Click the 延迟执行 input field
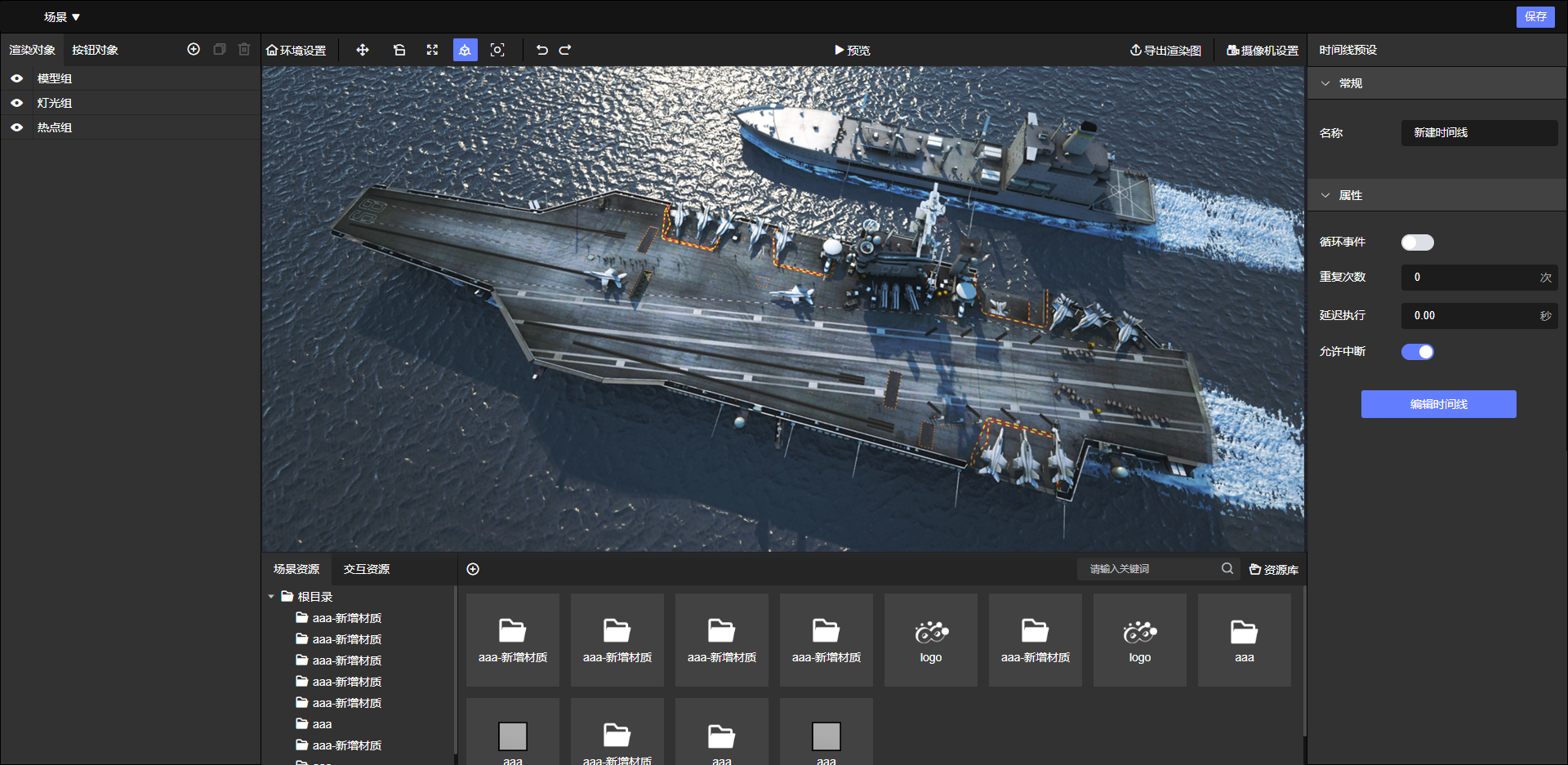Image resolution: width=1568 pixels, height=765 pixels. (1472, 315)
